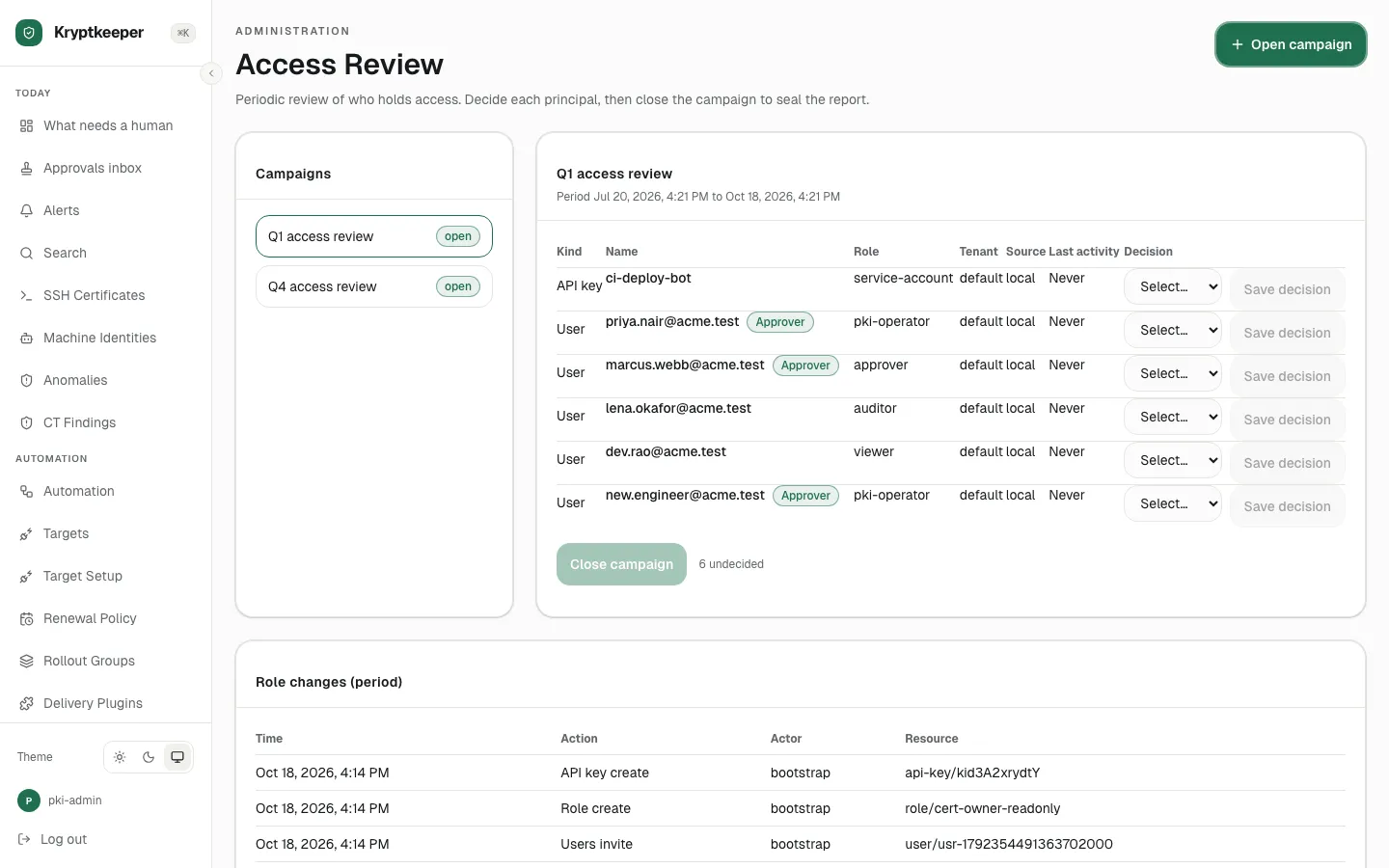
Task: Click the Approvals inbox stamp icon
Action: coord(26,168)
